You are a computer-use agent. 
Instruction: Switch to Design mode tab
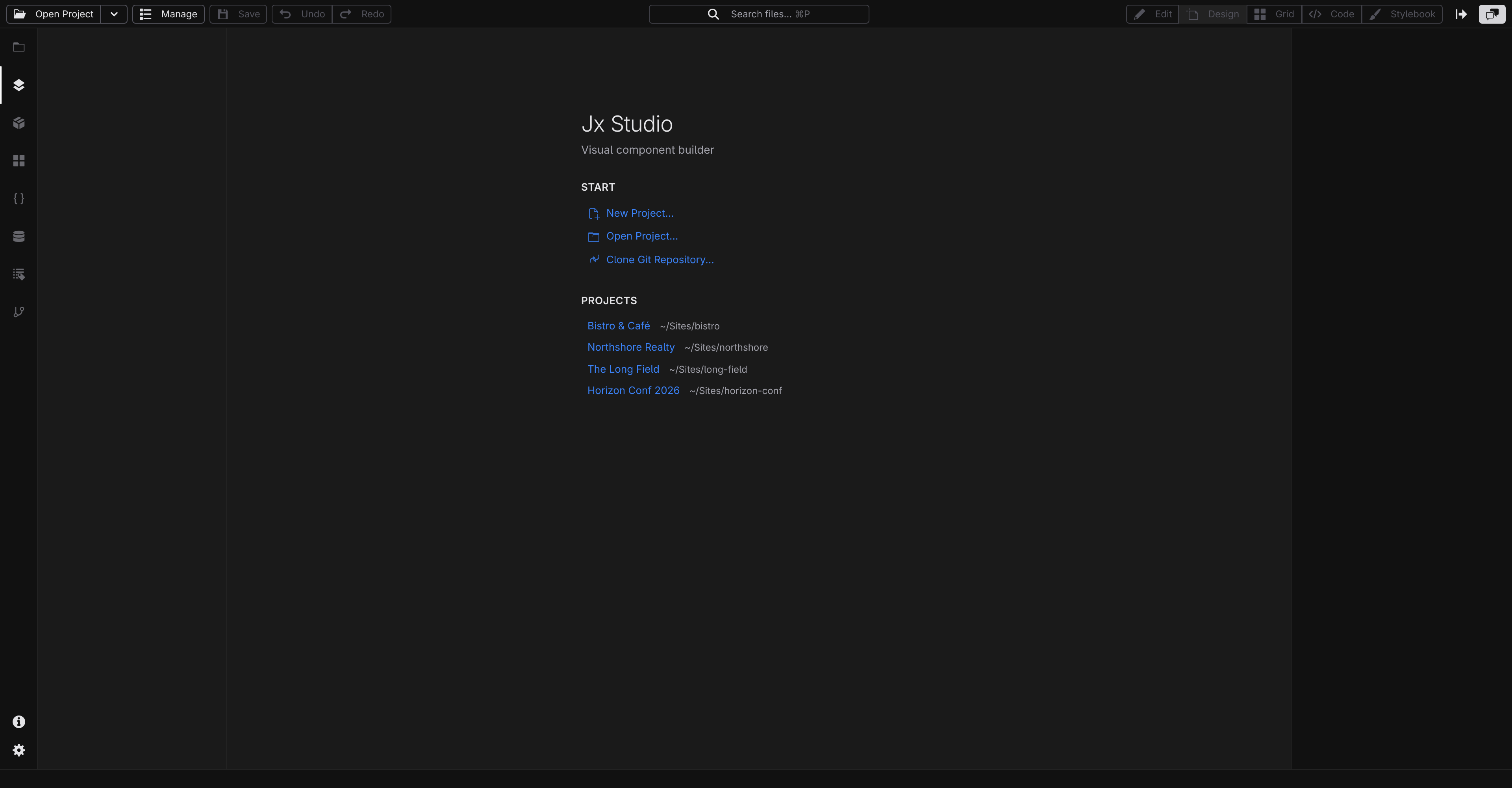pyautogui.click(x=1213, y=14)
